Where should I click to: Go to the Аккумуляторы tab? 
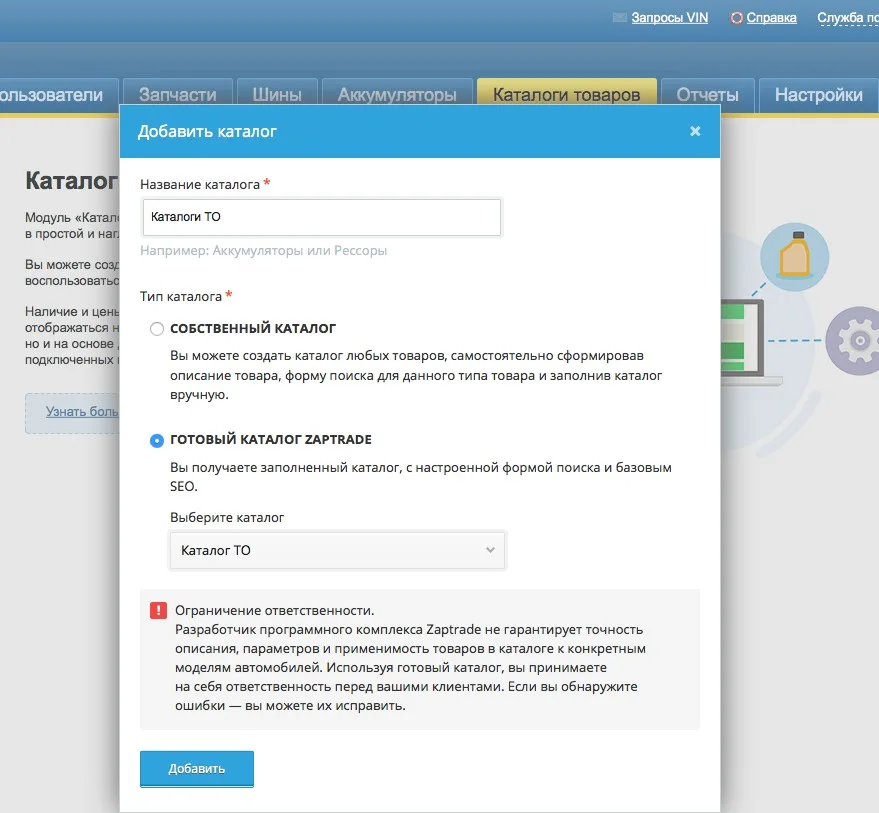[x=397, y=96]
